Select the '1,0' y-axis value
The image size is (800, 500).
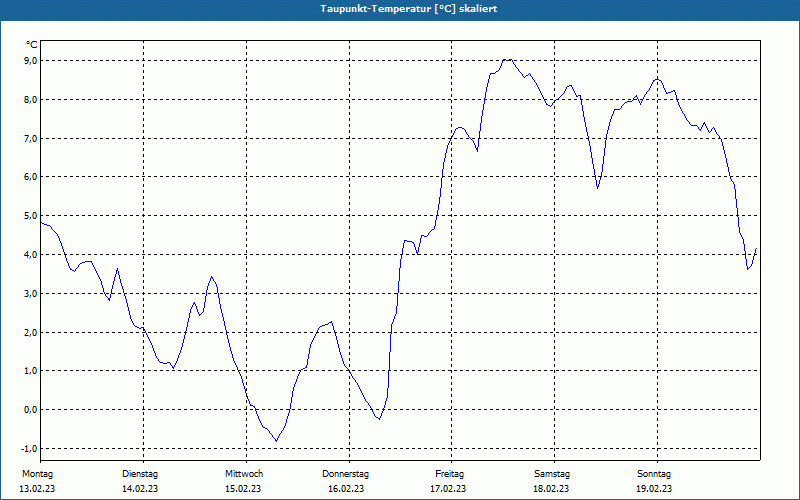click(31, 370)
